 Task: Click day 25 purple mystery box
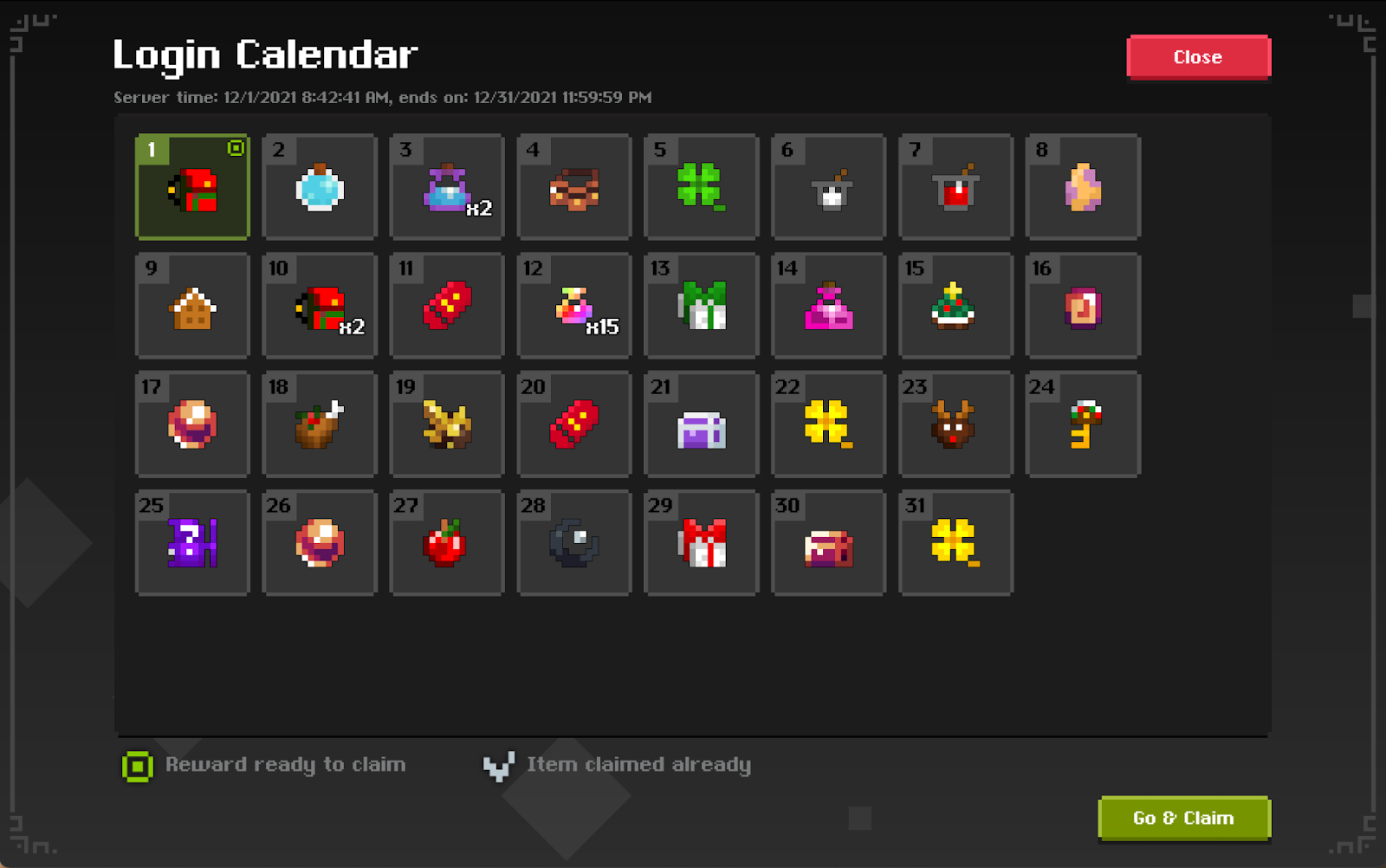point(192,543)
